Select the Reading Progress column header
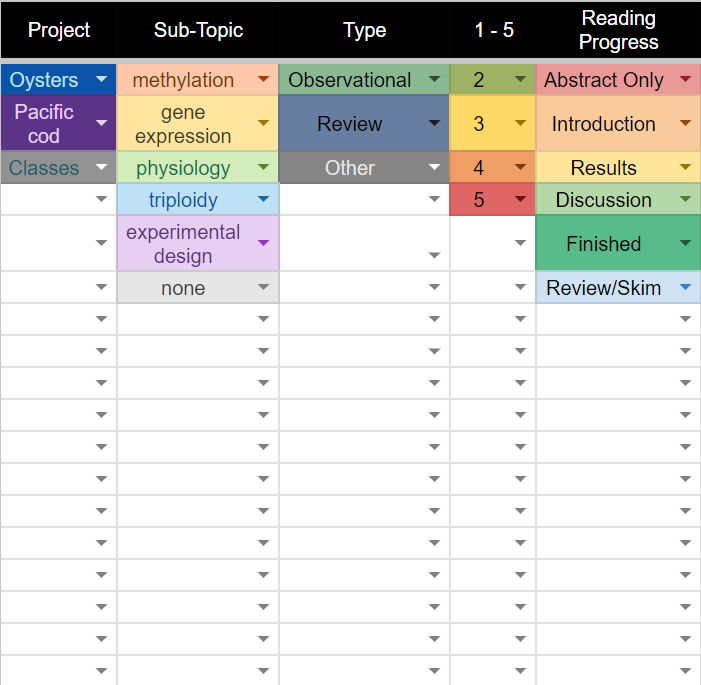The height and width of the screenshot is (685, 701). [x=618, y=30]
